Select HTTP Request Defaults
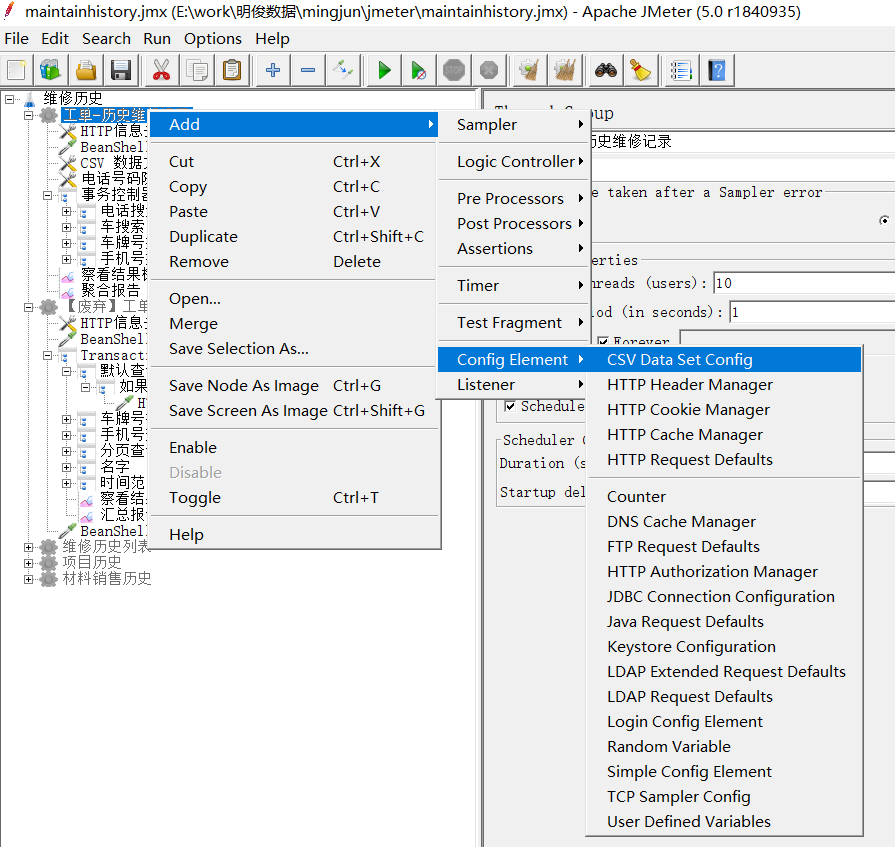The image size is (895, 847). [724, 459]
